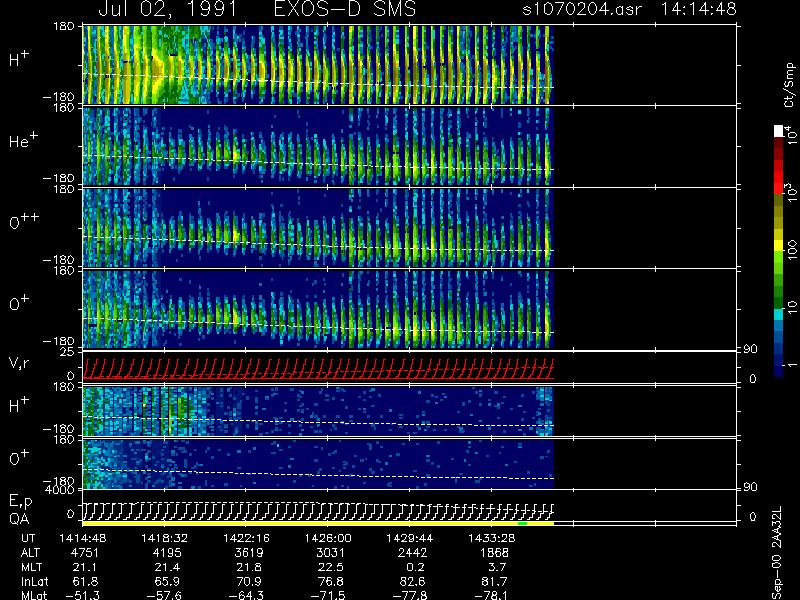Click the ALT value '3031'
Viewport: 800px width, 600px height.
pos(331,553)
